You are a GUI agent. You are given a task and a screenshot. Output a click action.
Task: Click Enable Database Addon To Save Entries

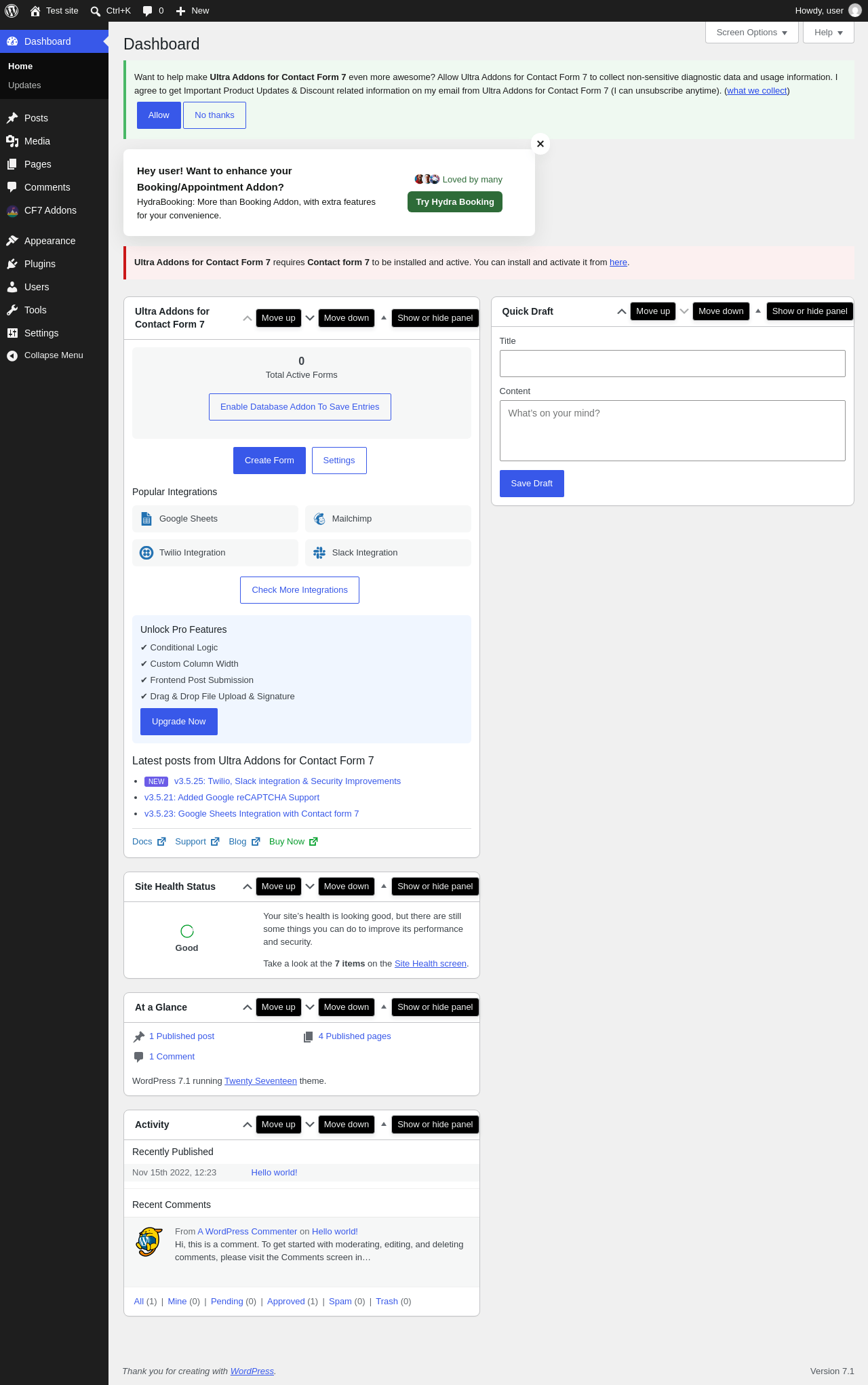point(300,407)
